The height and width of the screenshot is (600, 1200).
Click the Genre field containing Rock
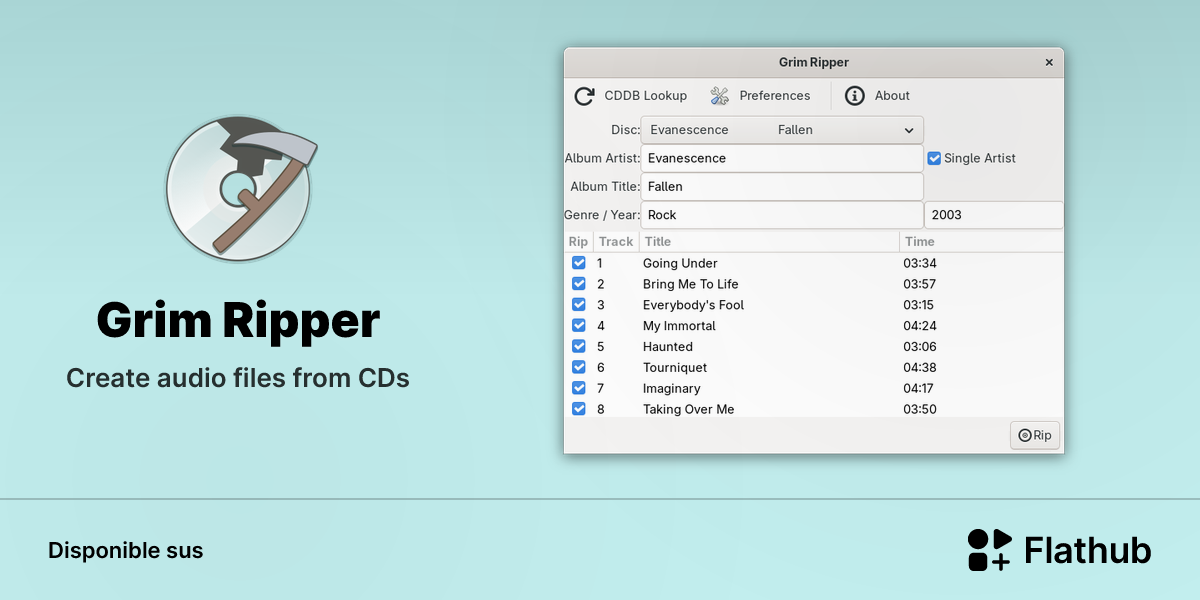tap(782, 215)
